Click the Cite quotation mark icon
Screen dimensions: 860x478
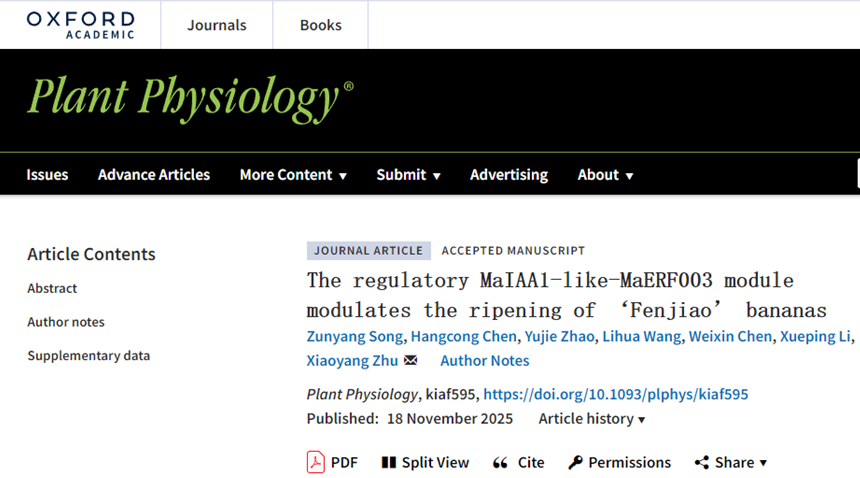[501, 462]
